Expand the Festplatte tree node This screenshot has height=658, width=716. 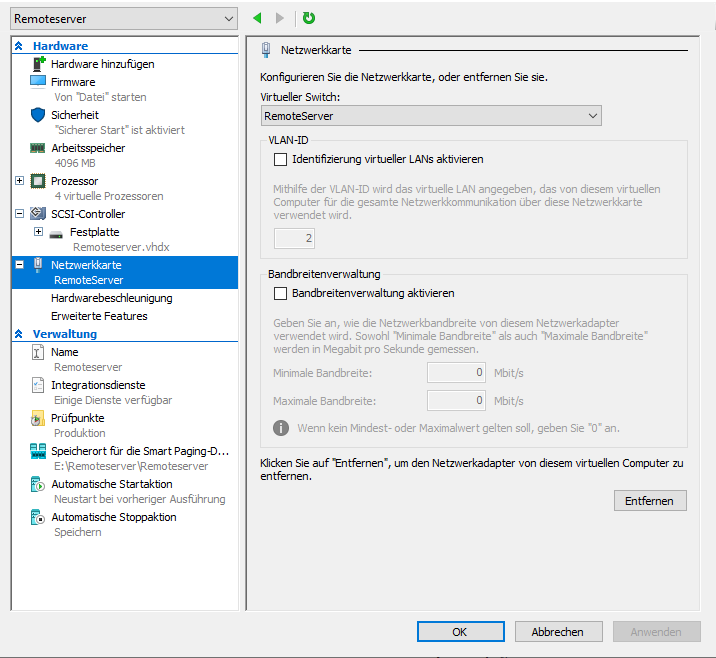pos(39,232)
